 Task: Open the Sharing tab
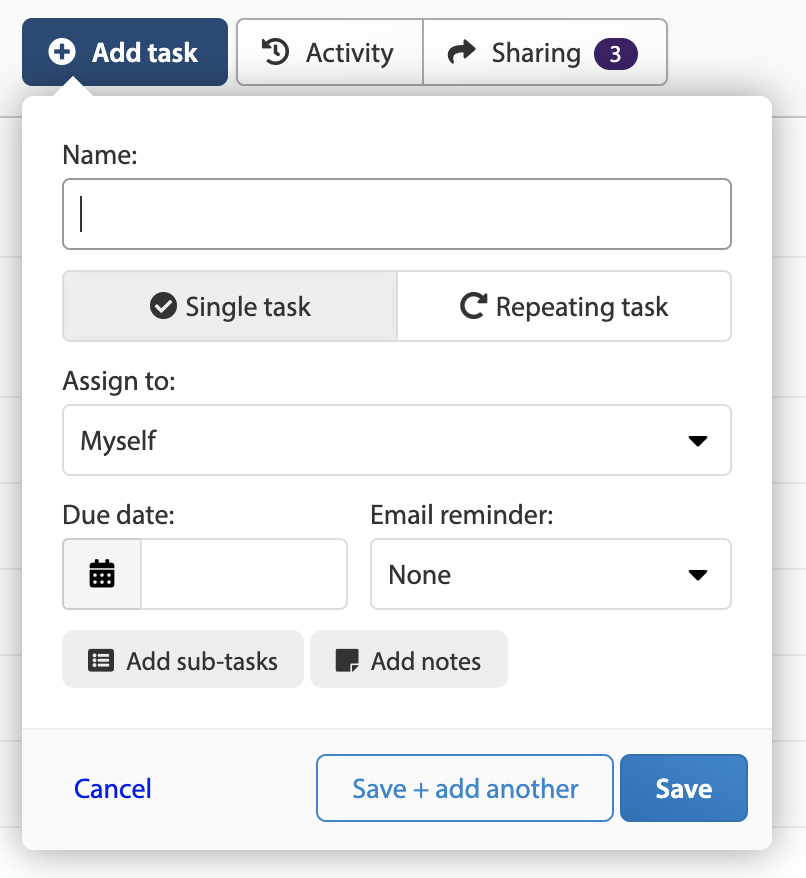point(545,52)
